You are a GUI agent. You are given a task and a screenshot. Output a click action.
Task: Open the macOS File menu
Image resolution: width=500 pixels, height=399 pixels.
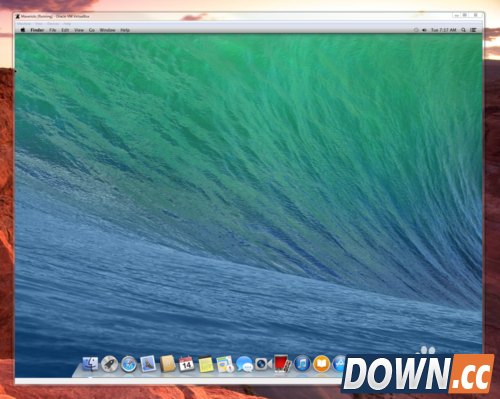click(53, 30)
